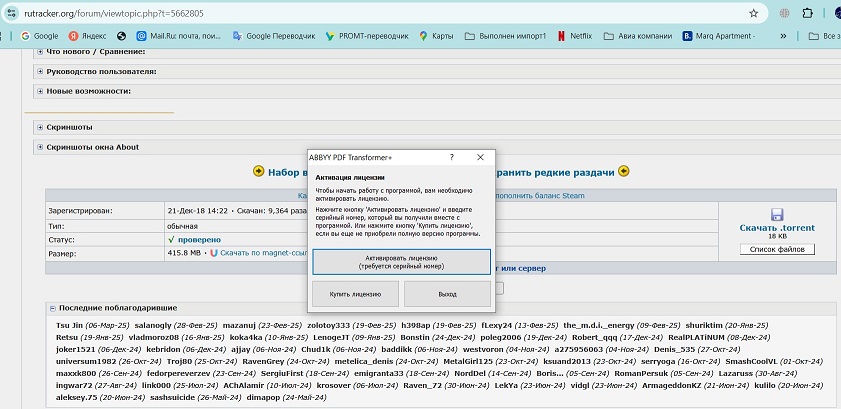Click the Список файлов button
The height and width of the screenshot is (409, 841).
click(777, 249)
